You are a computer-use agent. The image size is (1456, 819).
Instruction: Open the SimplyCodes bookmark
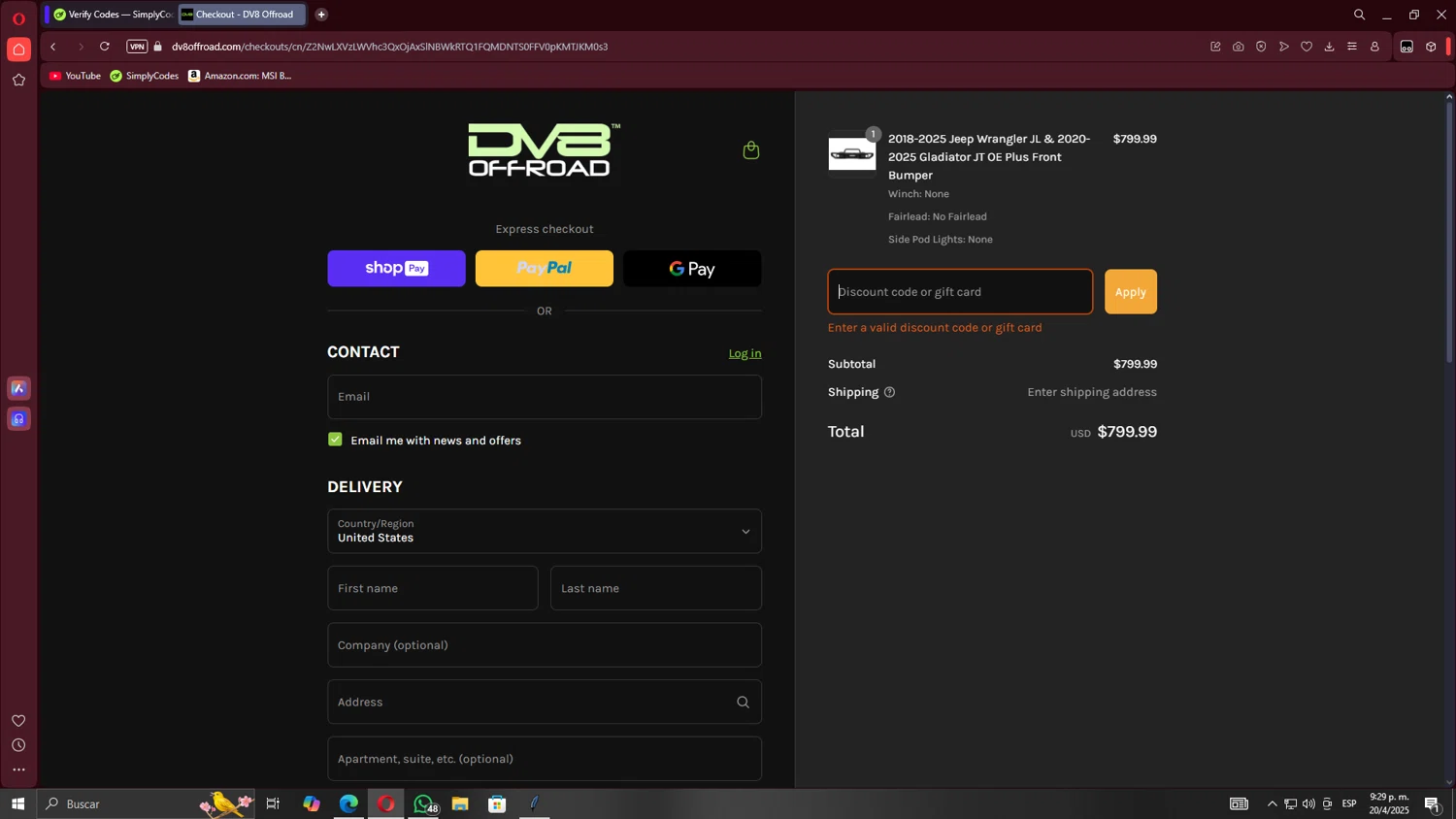(145, 76)
